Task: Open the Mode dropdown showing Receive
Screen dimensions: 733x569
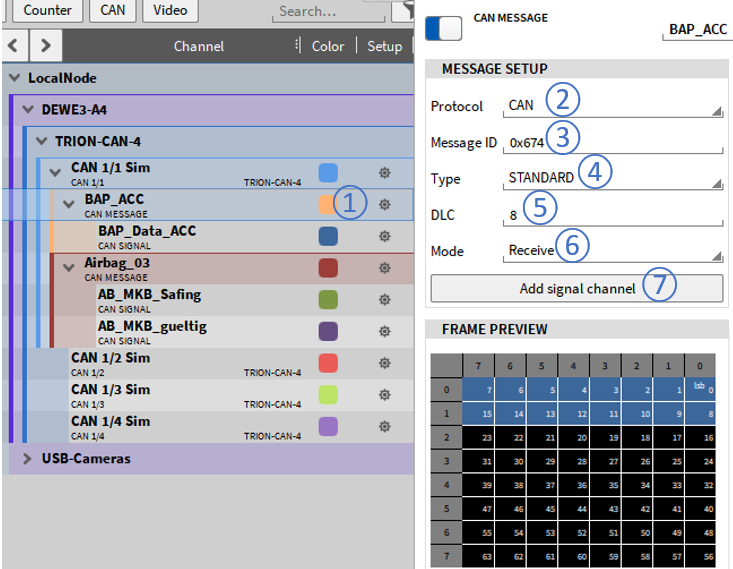Action: [x=614, y=251]
